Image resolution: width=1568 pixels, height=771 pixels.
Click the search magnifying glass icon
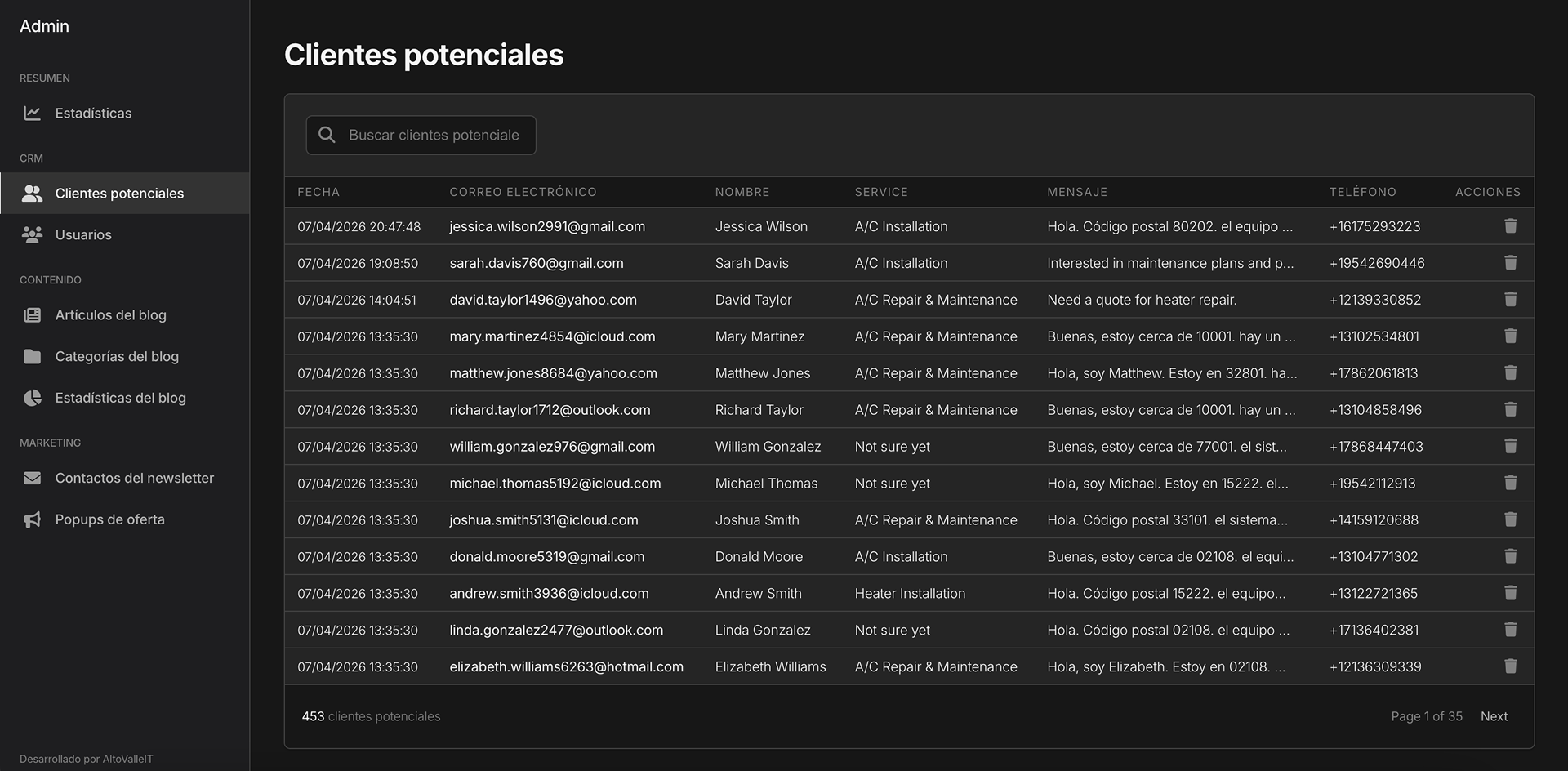(327, 135)
